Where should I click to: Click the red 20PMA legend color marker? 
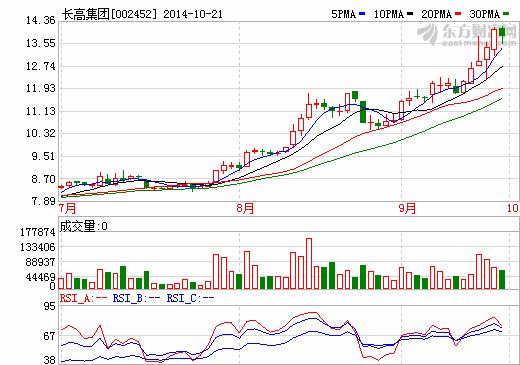coord(458,14)
